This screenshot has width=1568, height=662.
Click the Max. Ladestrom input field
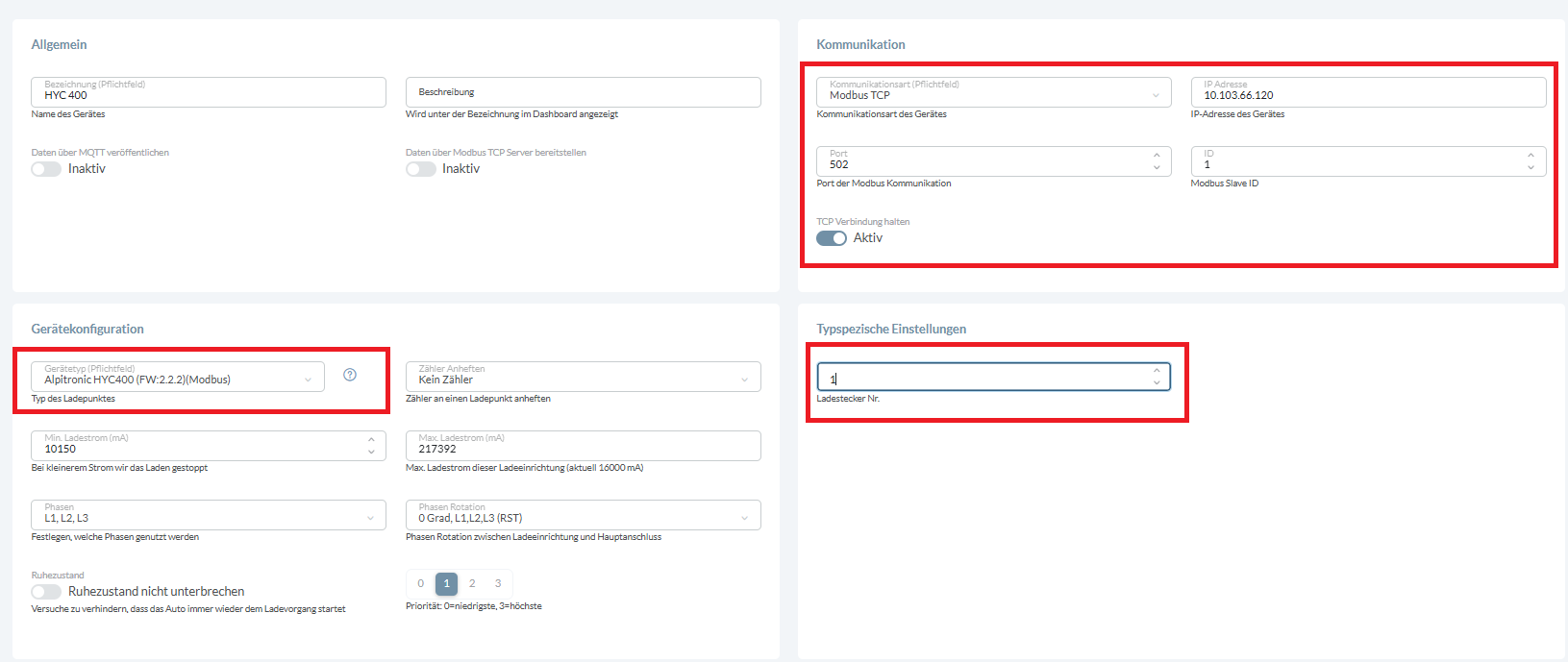coord(583,446)
